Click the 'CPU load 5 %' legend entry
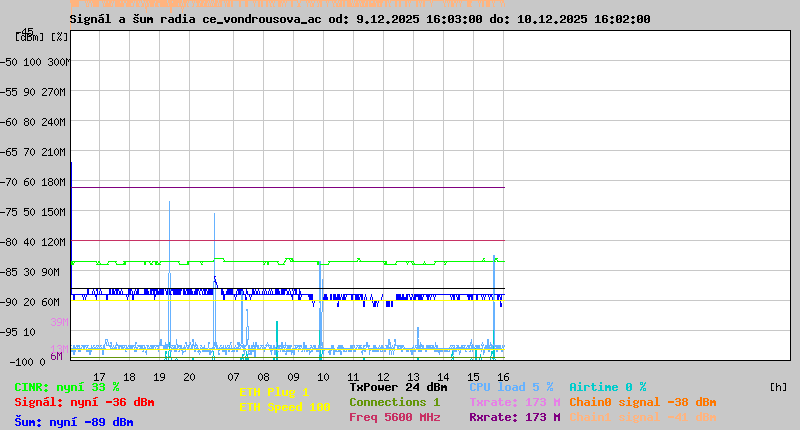 click(511, 388)
